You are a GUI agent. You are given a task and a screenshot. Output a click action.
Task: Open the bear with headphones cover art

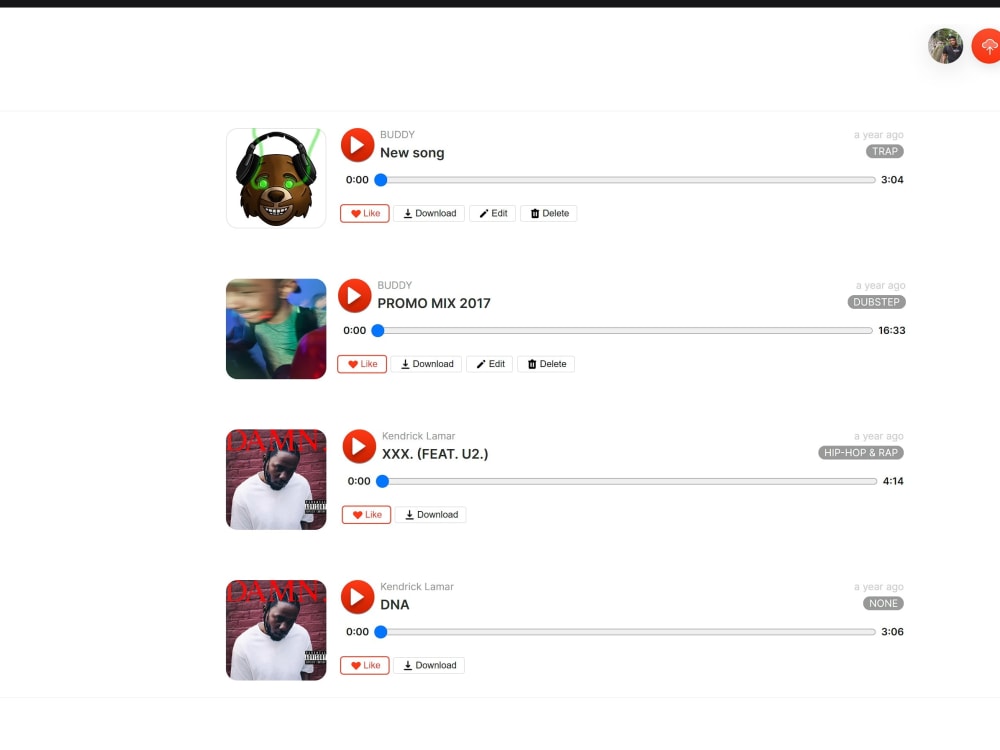click(276, 178)
